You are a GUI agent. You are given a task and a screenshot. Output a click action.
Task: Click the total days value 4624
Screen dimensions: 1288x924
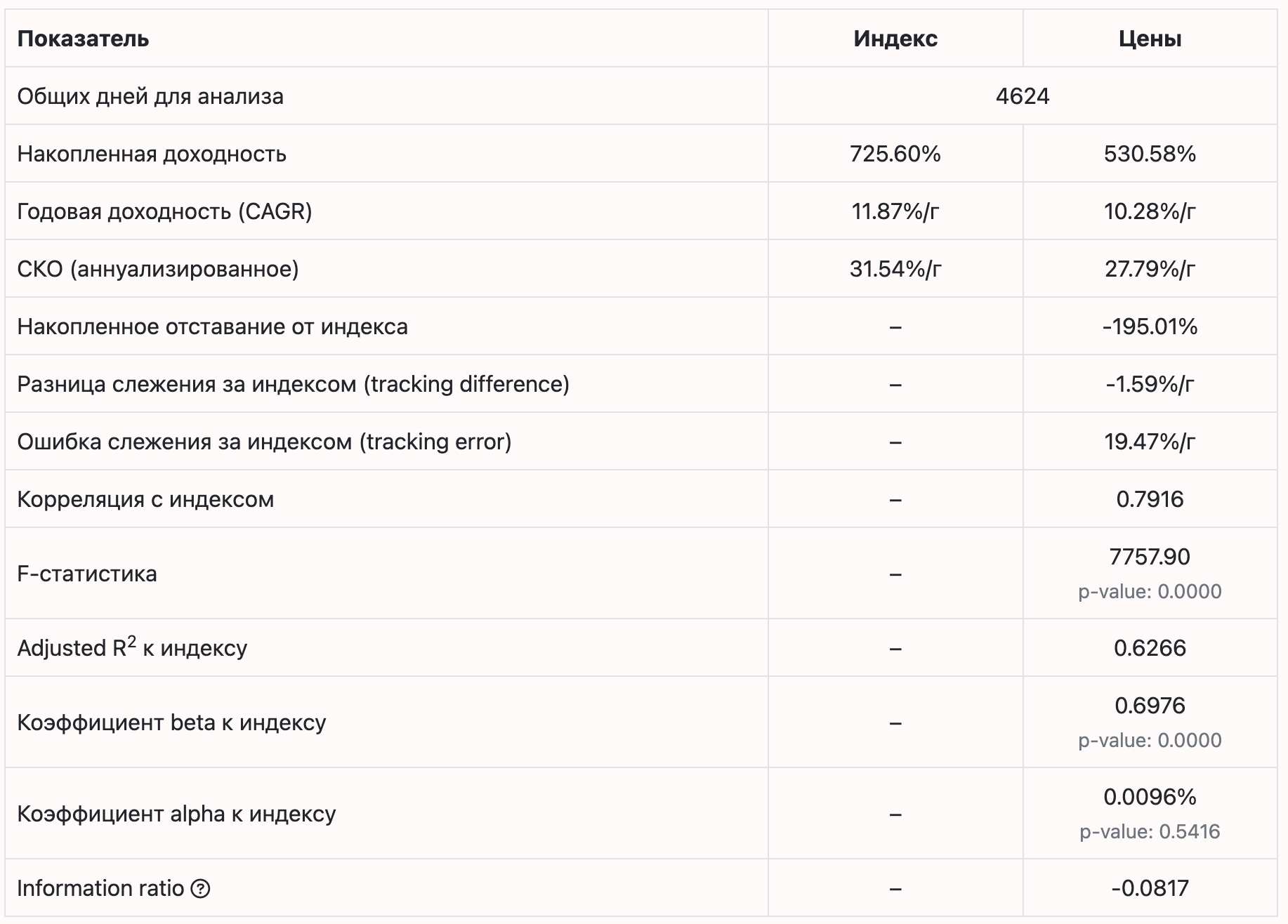[1023, 96]
